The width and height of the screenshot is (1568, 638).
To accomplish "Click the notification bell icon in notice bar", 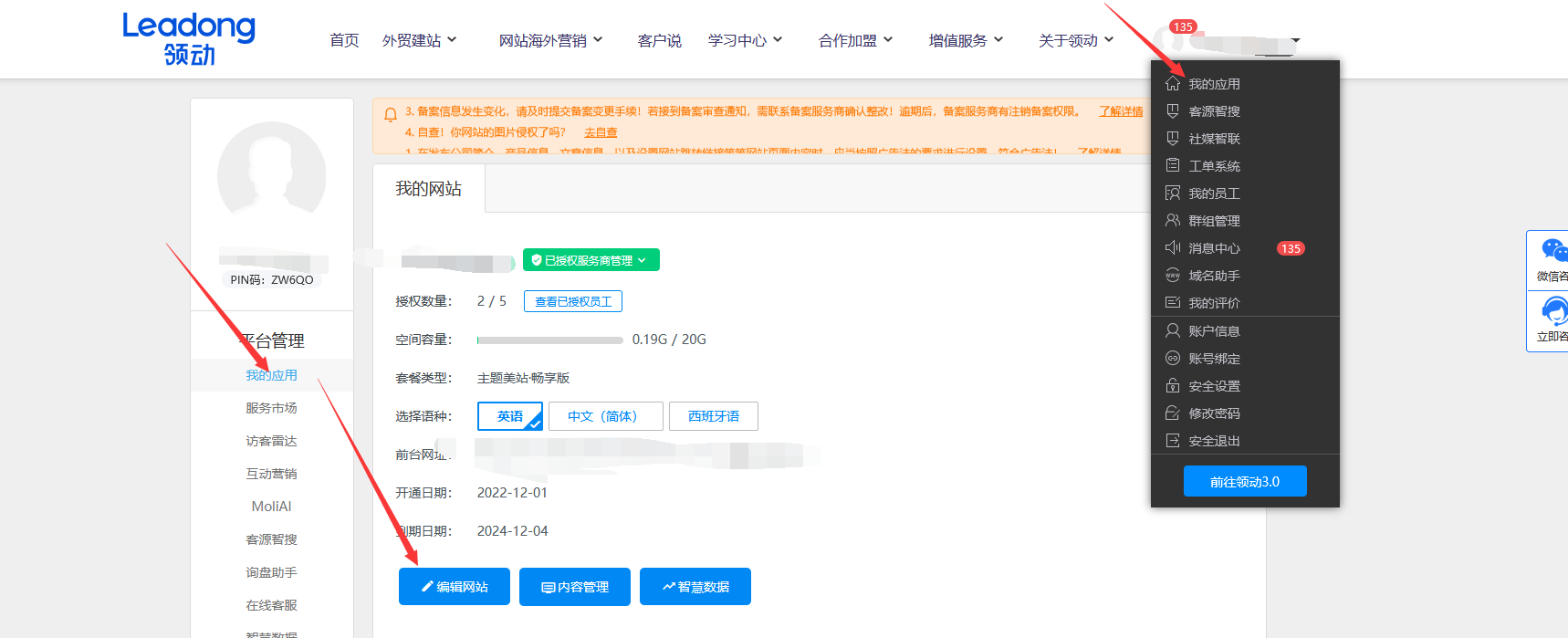I will [x=391, y=115].
